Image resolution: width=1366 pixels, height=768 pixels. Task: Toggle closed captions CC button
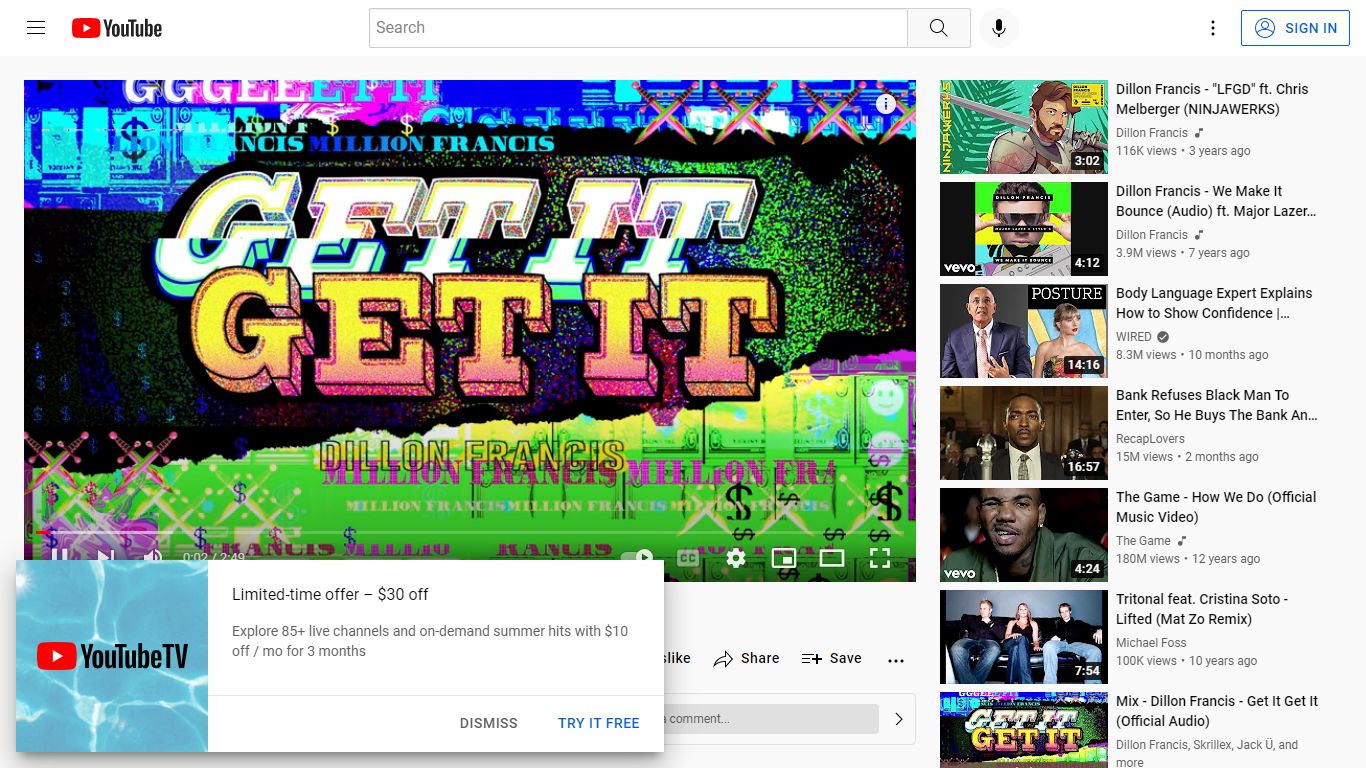tap(688, 558)
